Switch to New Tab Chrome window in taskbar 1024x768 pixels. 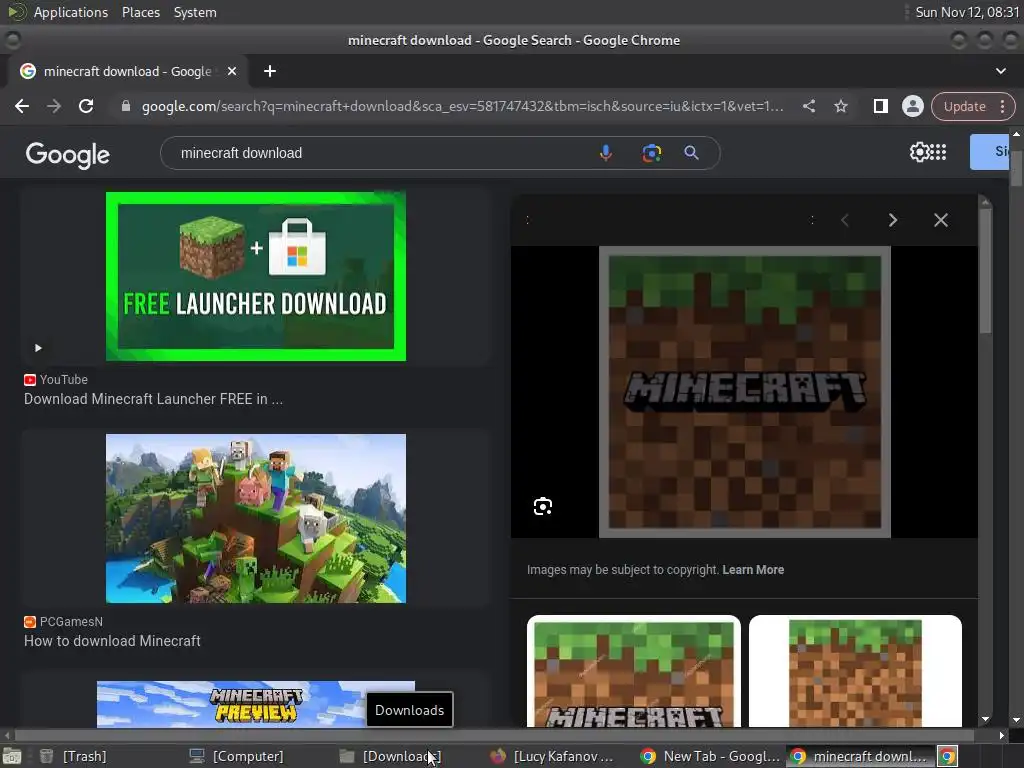point(711,756)
